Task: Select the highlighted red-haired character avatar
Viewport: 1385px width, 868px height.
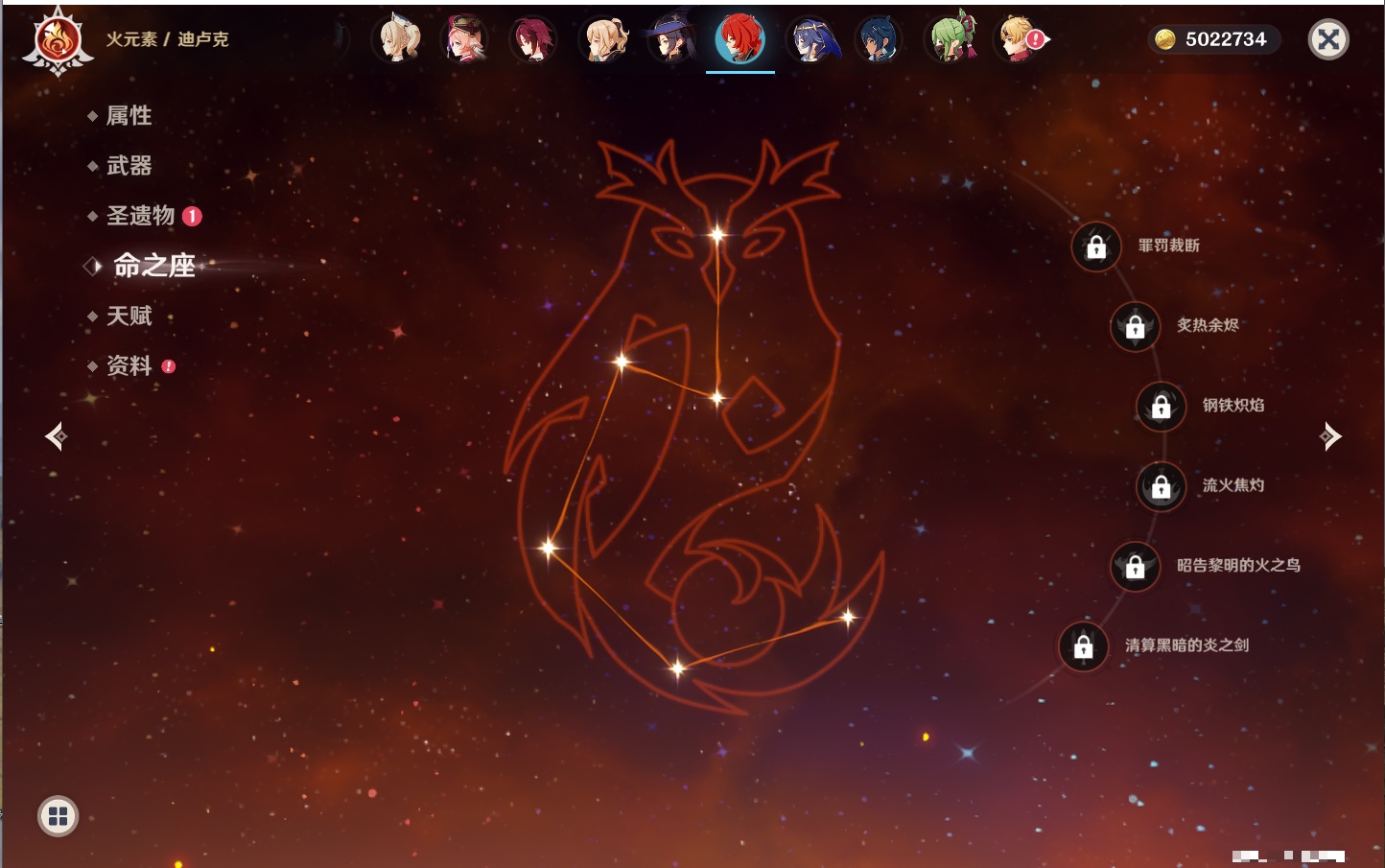Action: 739,40
